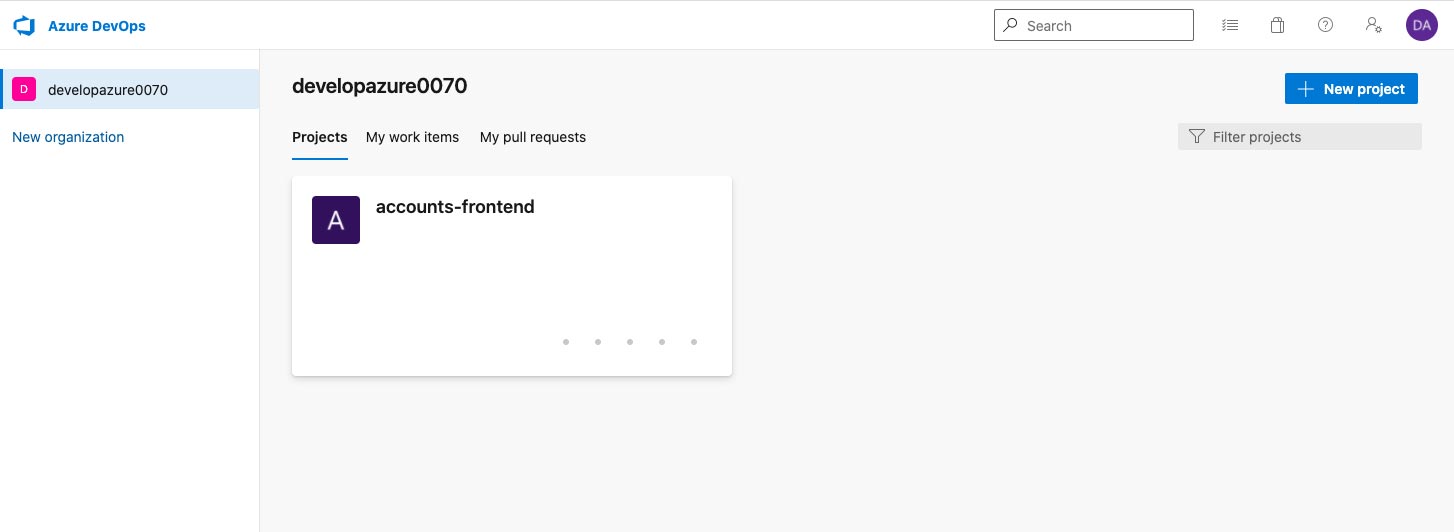Viewport: 1454px width, 532px height.
Task: Open the User settings icon
Action: 1373,25
